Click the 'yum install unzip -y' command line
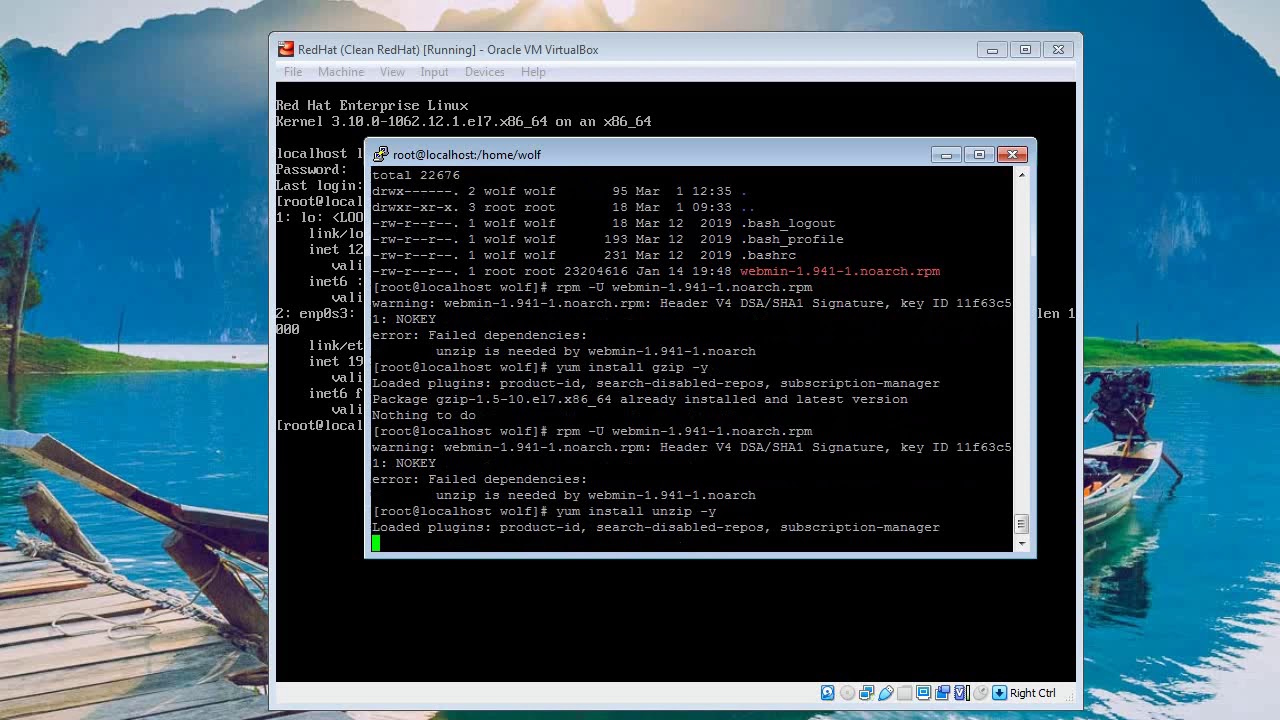Viewport: 1280px width, 720px height. (x=636, y=511)
